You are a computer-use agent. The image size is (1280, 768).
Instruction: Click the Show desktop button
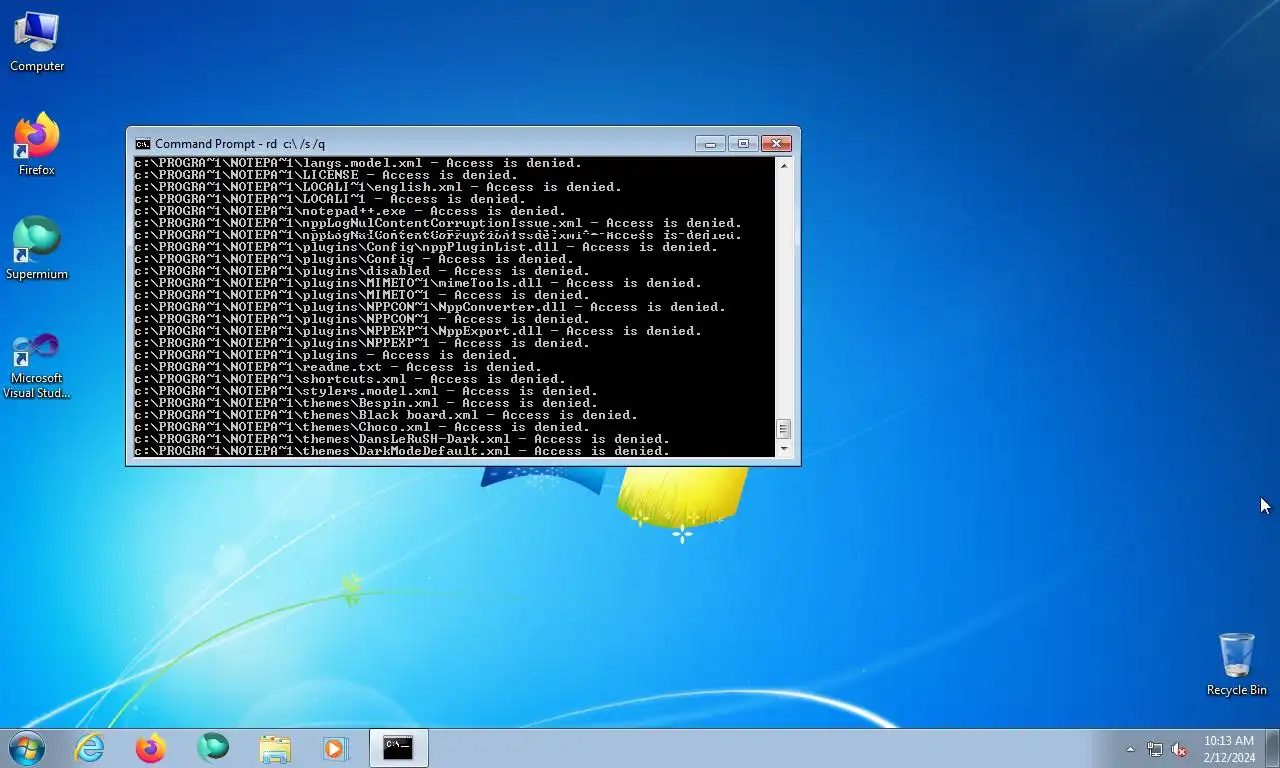click(1272, 748)
